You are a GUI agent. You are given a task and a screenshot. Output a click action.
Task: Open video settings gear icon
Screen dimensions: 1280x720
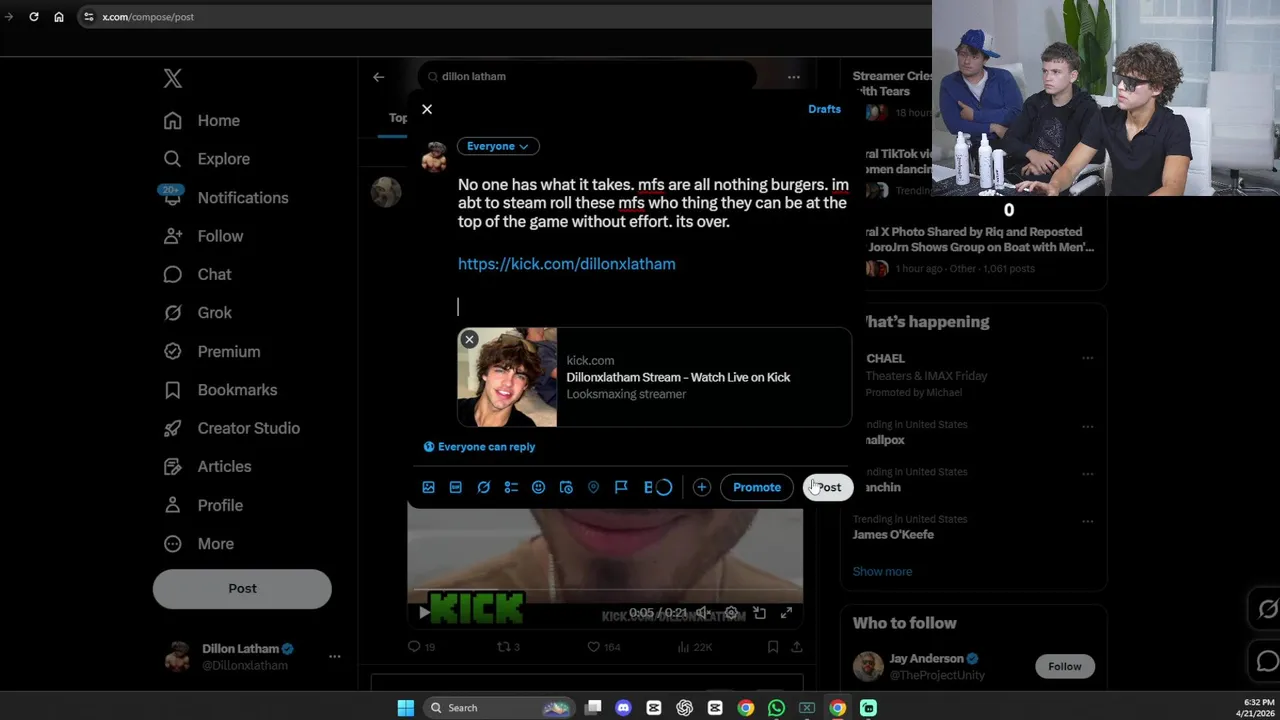click(x=731, y=613)
